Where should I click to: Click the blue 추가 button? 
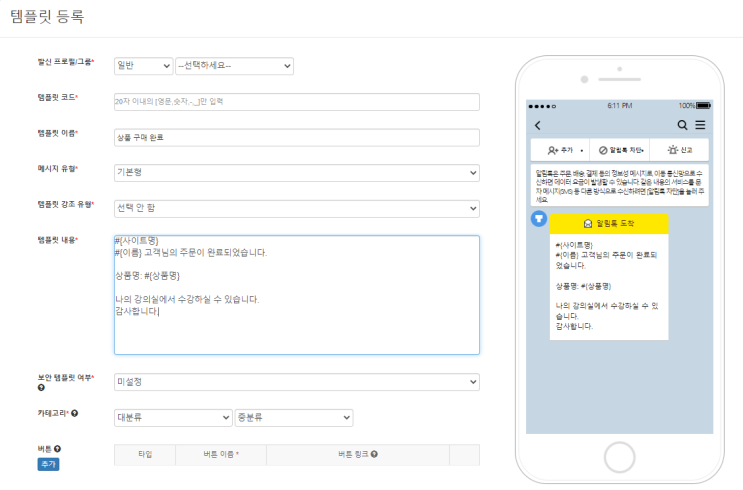48,464
